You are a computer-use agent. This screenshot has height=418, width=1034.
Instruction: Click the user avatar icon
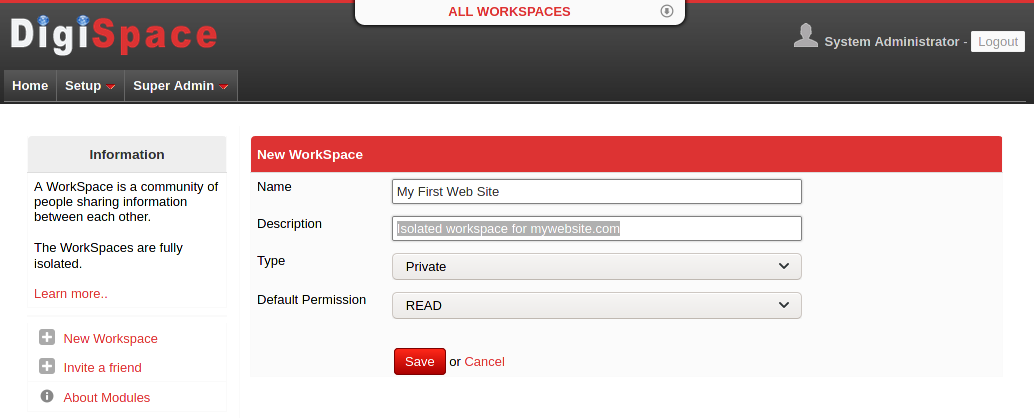tap(806, 36)
